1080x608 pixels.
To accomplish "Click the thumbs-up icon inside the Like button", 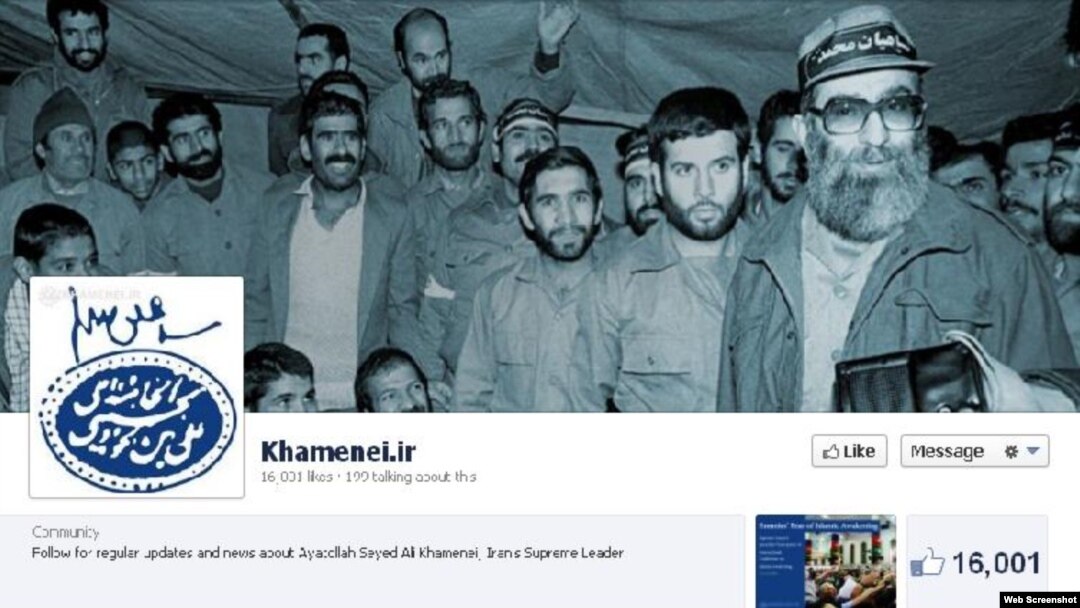I will click(831, 452).
